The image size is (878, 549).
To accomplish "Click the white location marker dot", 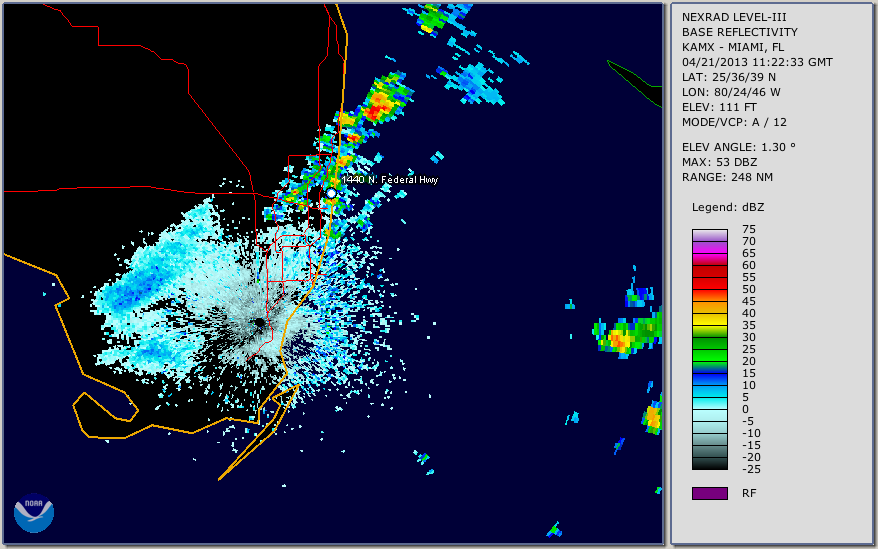I will tap(331, 193).
